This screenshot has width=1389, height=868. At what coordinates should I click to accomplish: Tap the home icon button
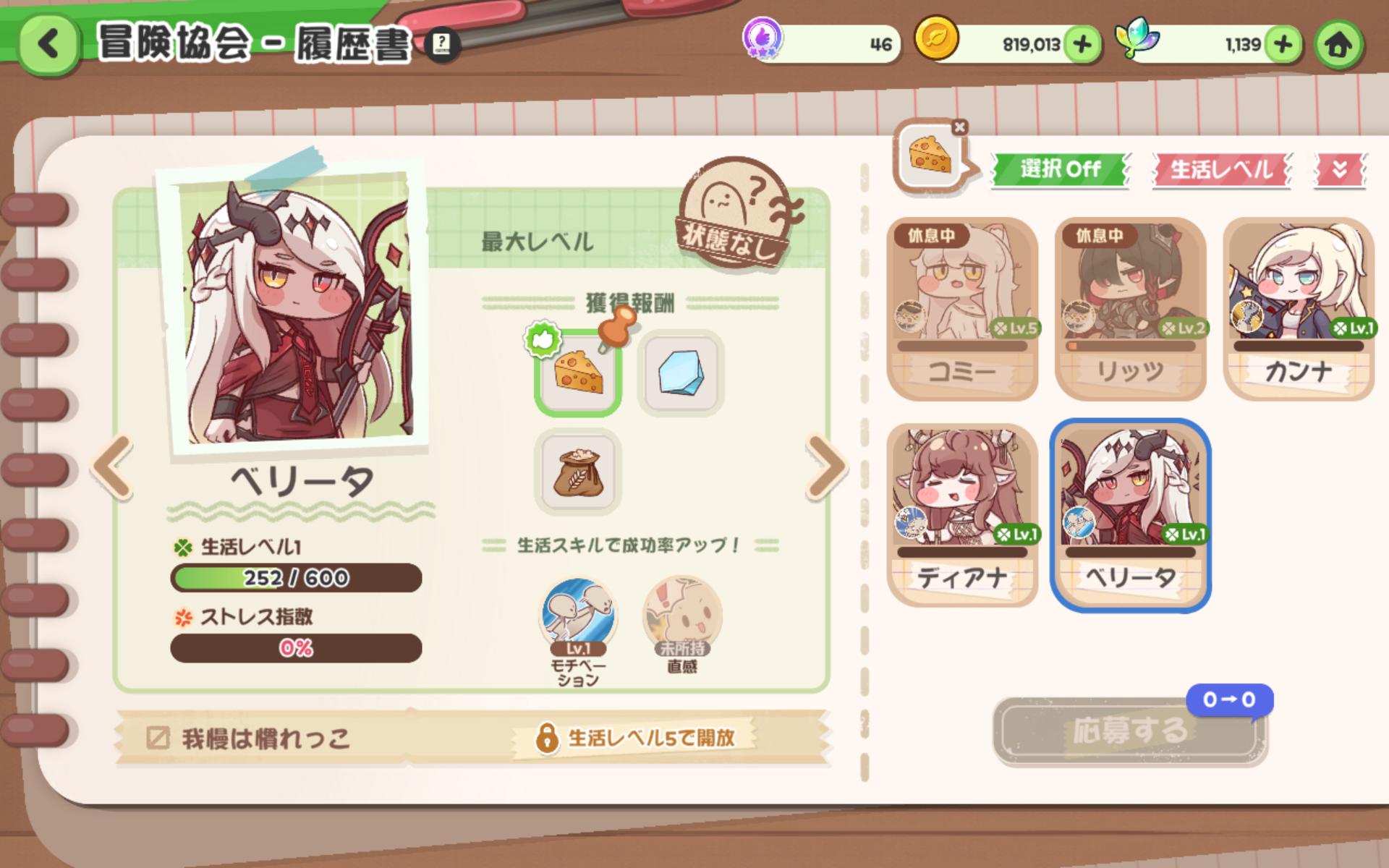coord(1338,45)
